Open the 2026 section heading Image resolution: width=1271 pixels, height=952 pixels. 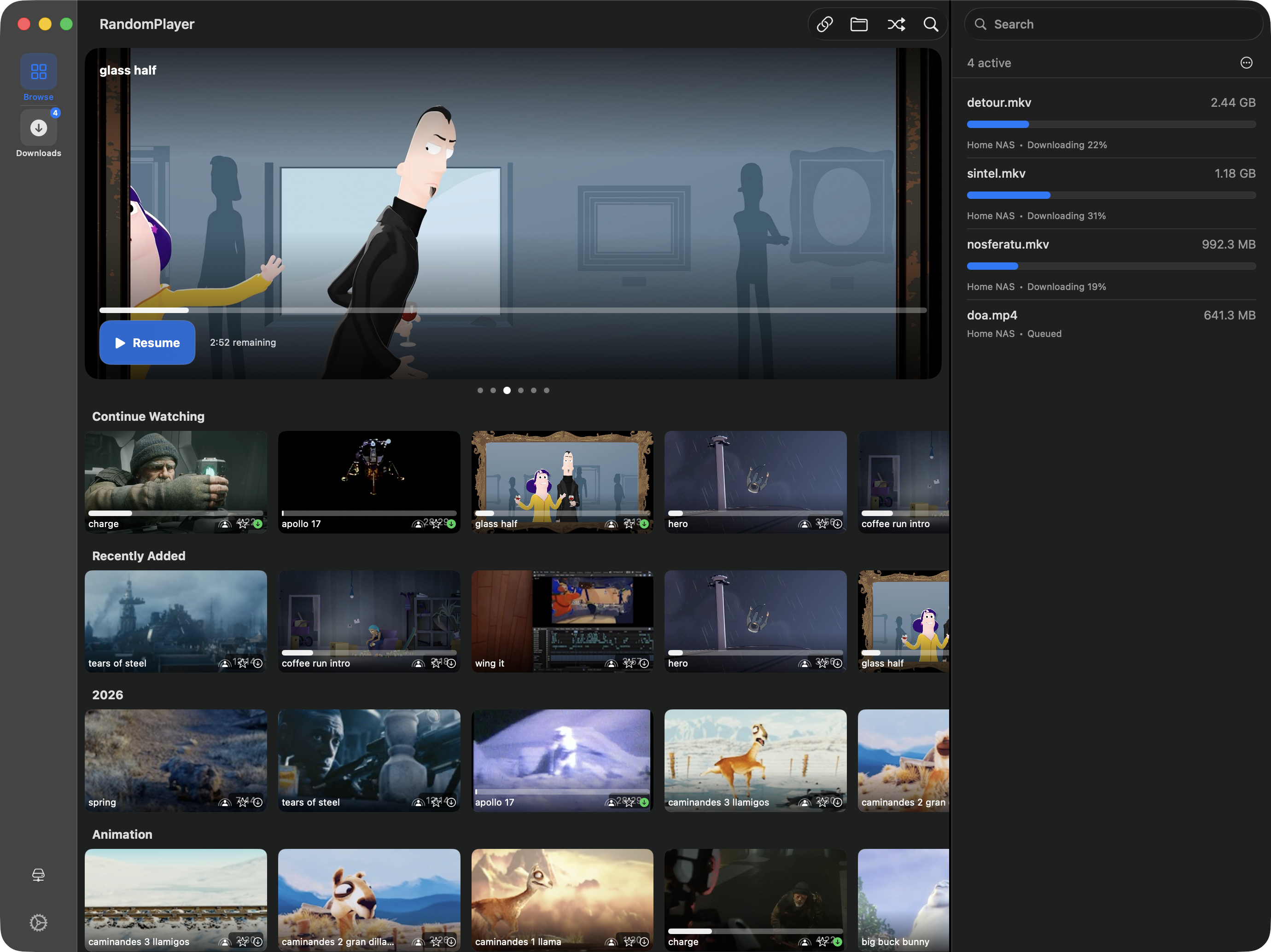point(107,695)
